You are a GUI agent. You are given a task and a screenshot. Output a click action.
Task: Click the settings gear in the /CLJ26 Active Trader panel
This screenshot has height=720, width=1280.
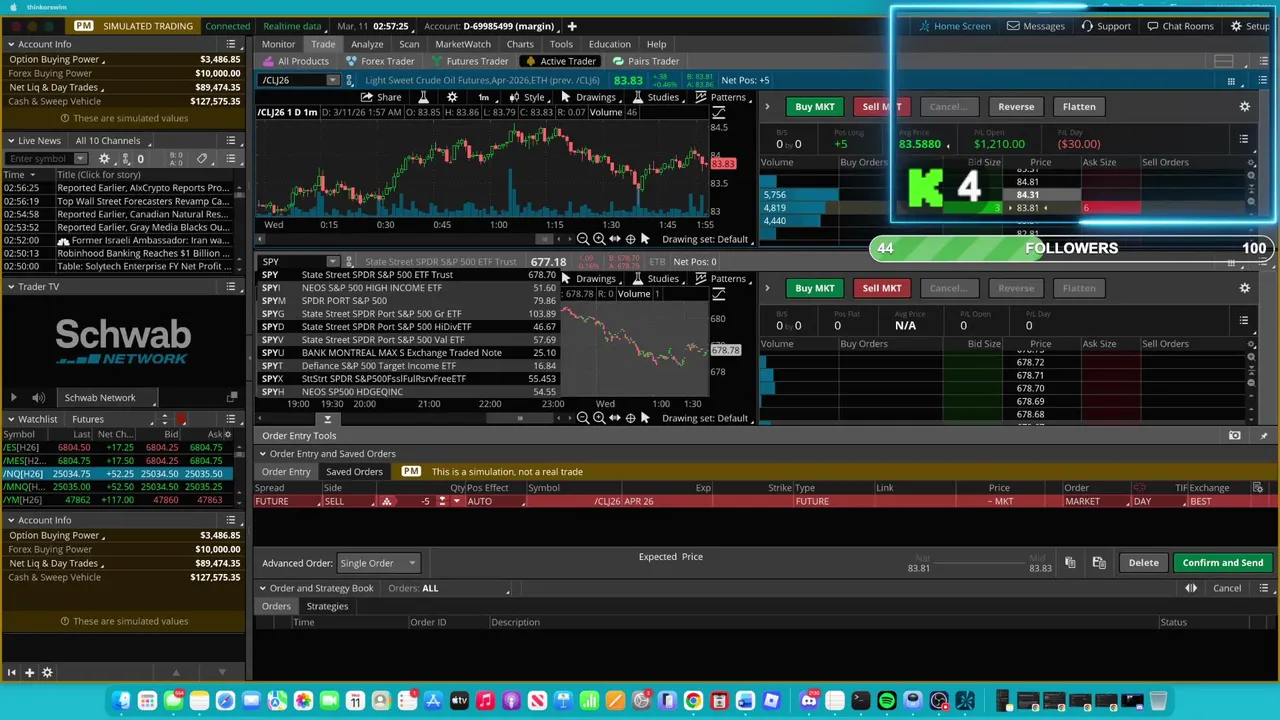point(1244,106)
